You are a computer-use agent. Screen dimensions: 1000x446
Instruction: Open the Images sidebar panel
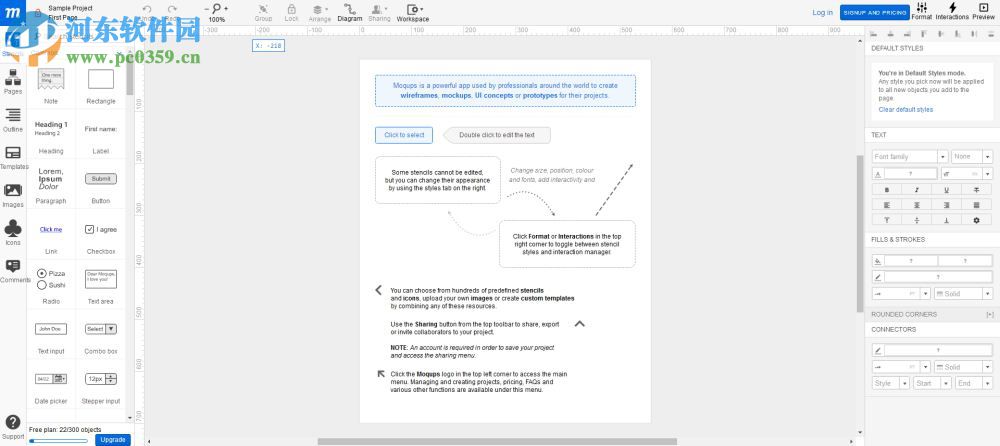click(x=13, y=195)
